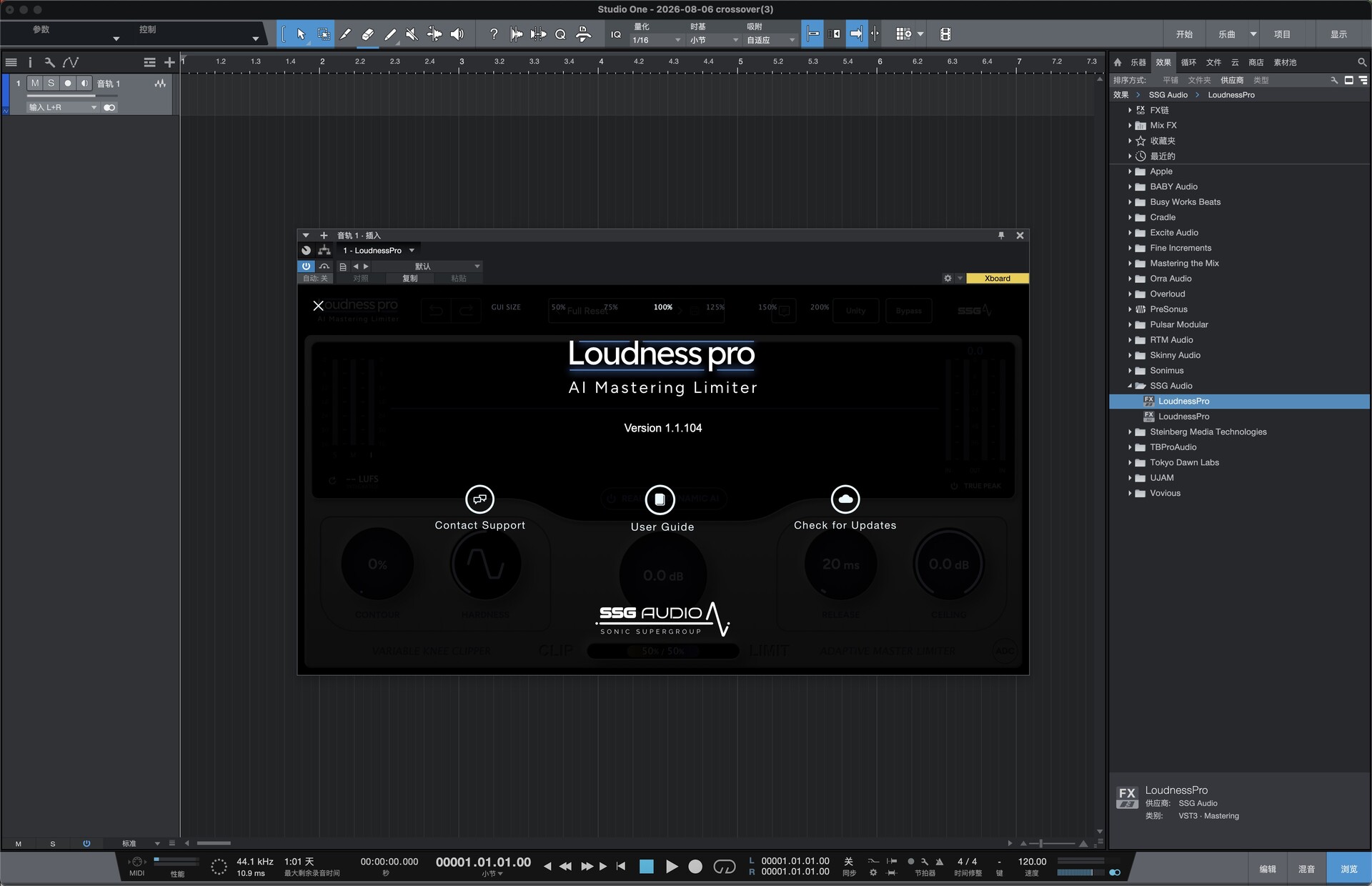Switch to the 乐器 browser tab
Screen dimensions: 1372x886
1138,62
